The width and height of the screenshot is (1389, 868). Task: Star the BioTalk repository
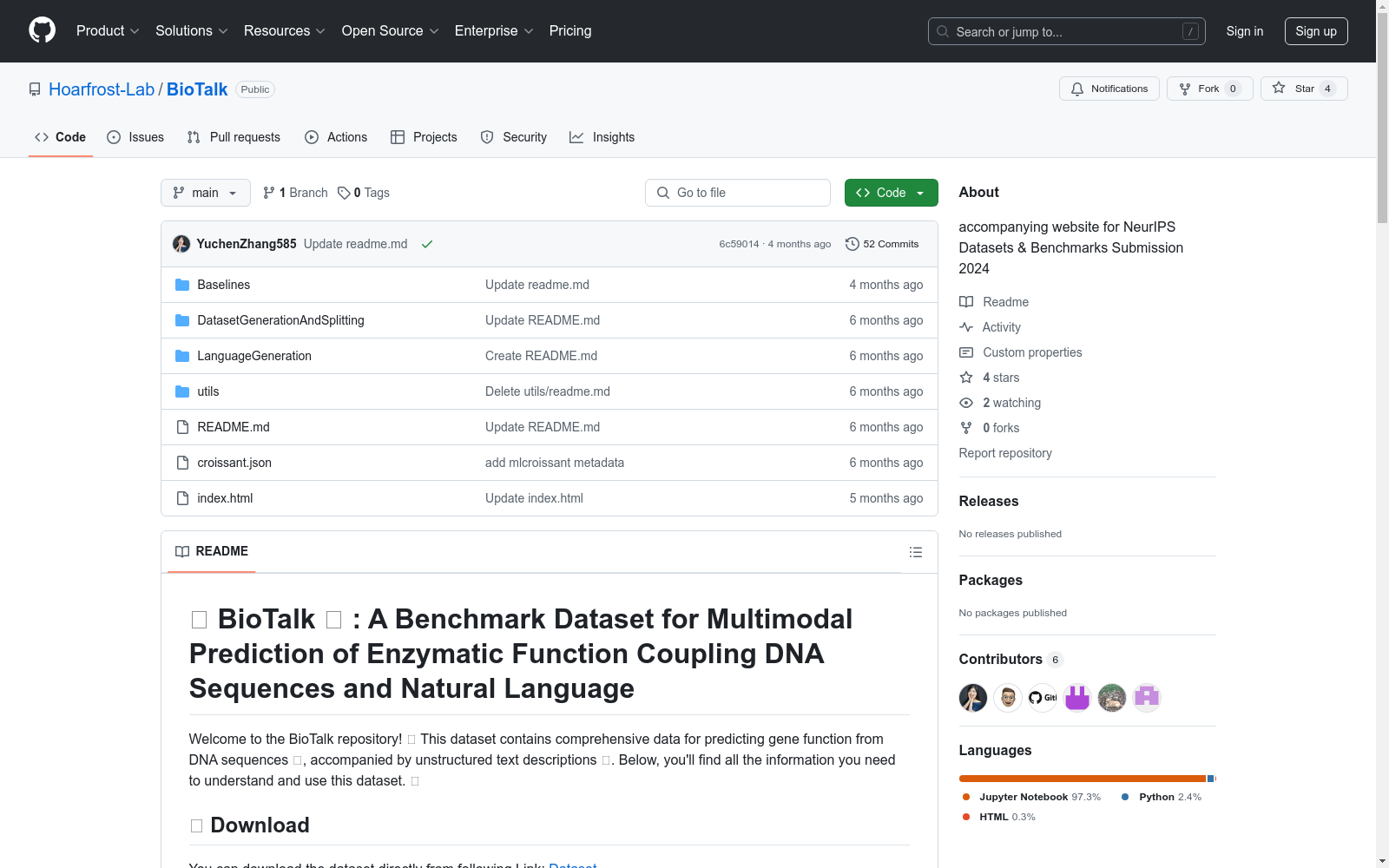(1304, 89)
